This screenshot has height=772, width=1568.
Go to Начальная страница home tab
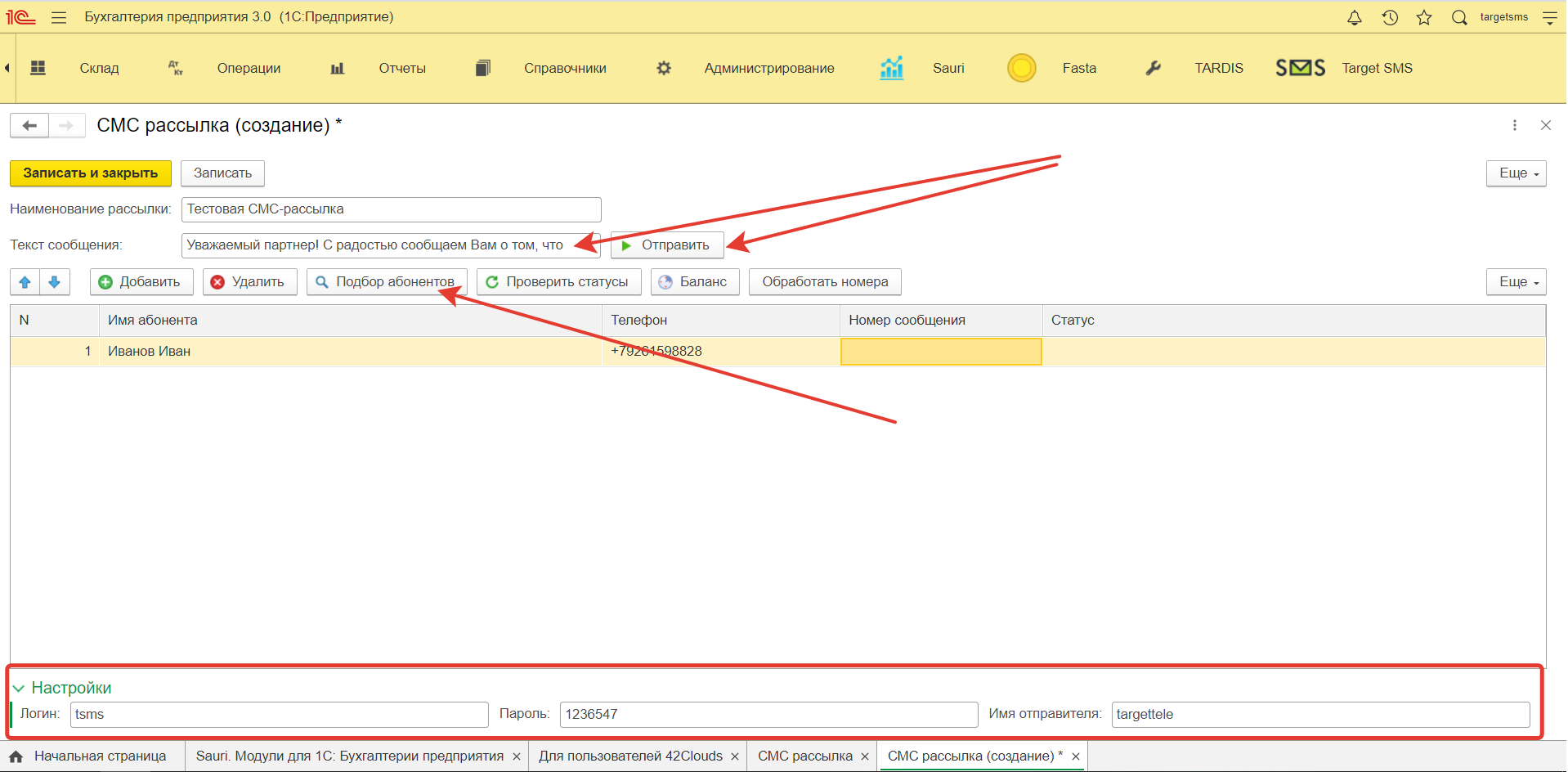click(x=88, y=756)
